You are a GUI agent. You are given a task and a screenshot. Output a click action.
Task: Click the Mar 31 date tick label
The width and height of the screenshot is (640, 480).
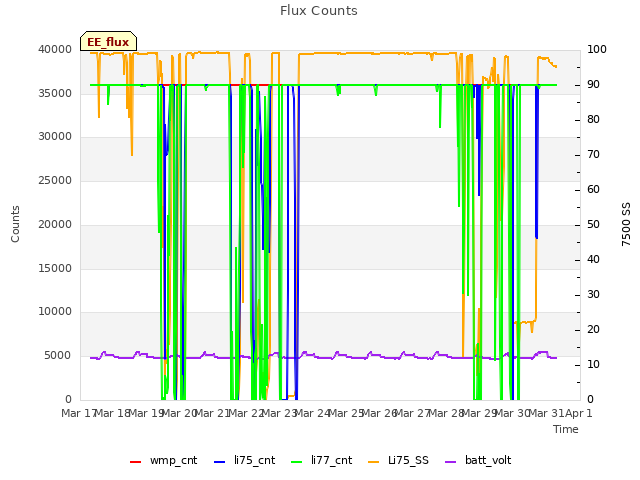click(x=546, y=413)
